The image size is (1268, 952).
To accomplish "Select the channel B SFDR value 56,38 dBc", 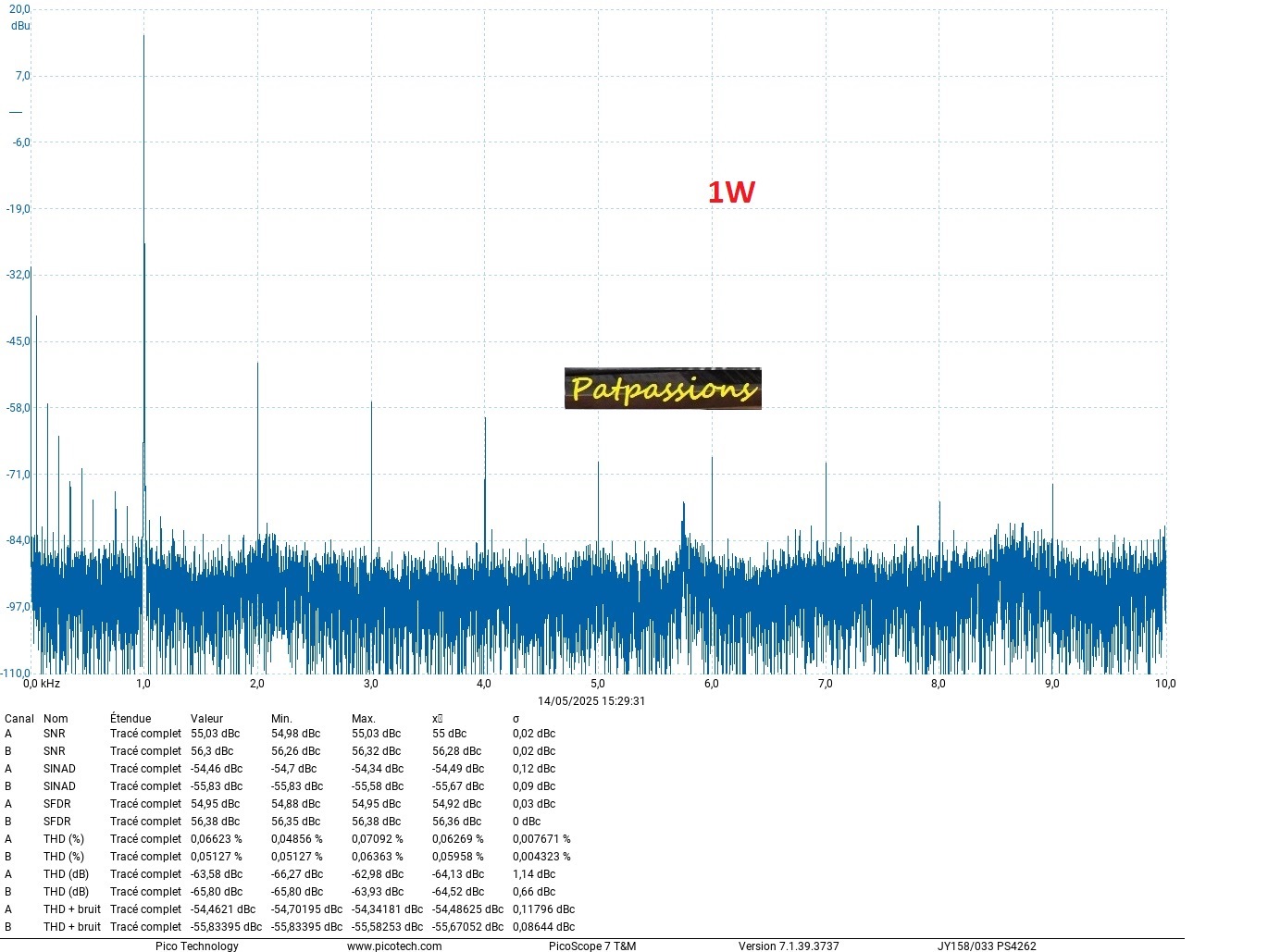I will coord(215,822).
